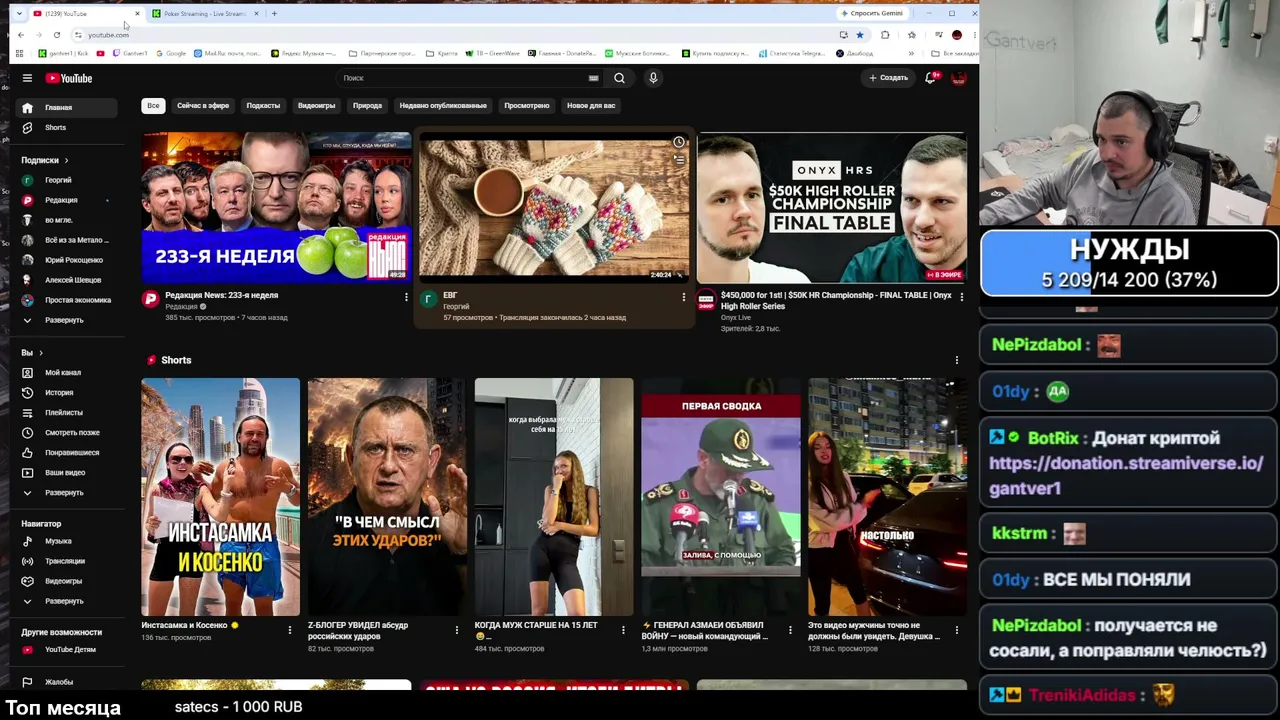
Task: Open more options for Редакция News video
Action: [406, 297]
